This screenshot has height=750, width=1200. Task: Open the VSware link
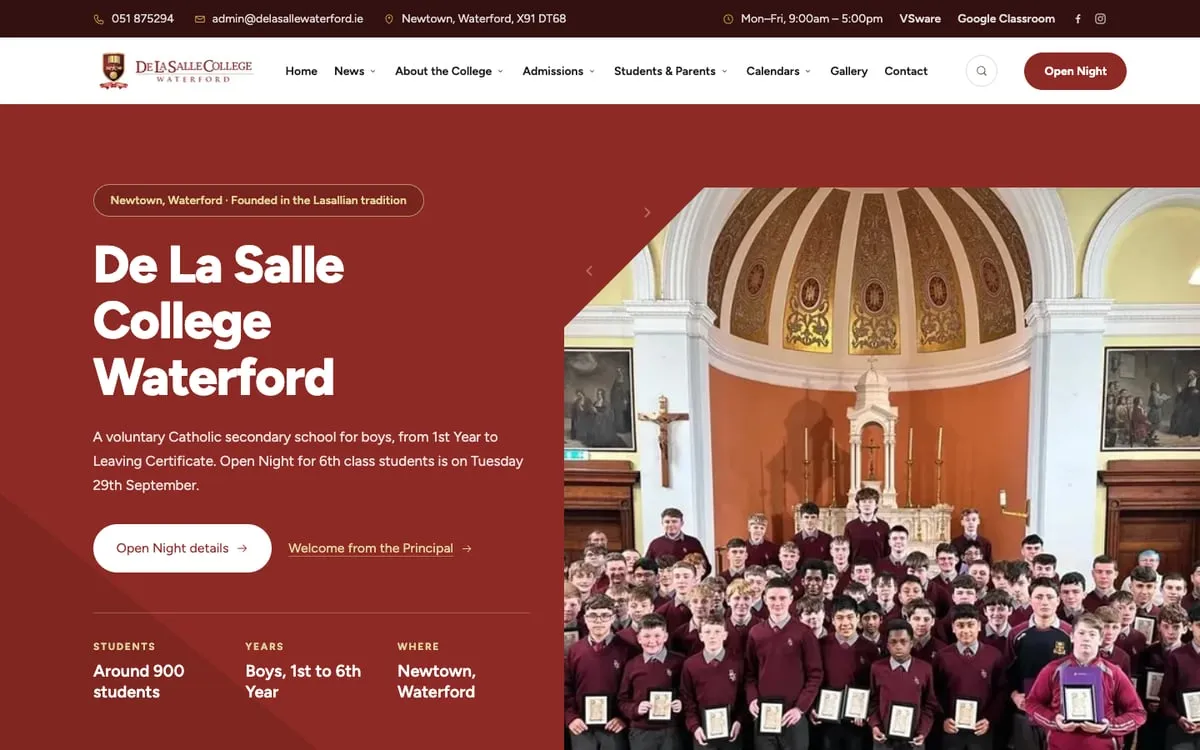(920, 19)
